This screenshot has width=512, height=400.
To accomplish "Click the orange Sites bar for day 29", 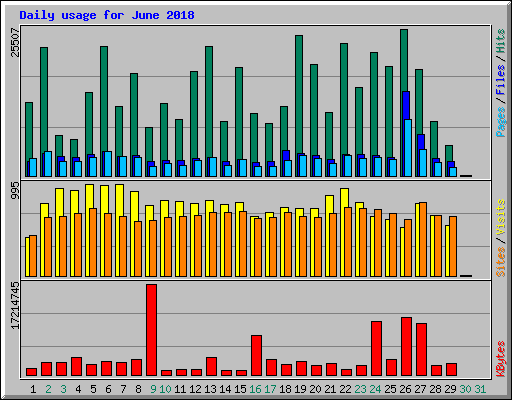I will pyautogui.click(x=453, y=246).
